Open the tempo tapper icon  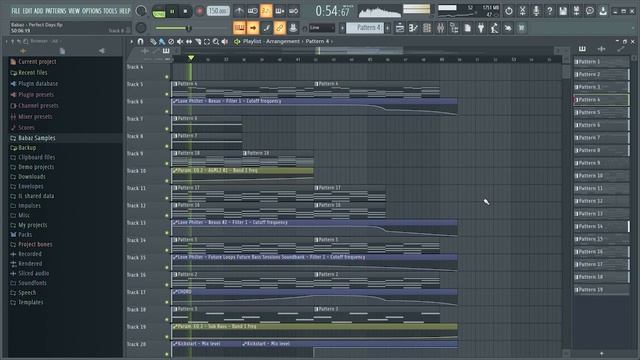[x=494, y=28]
